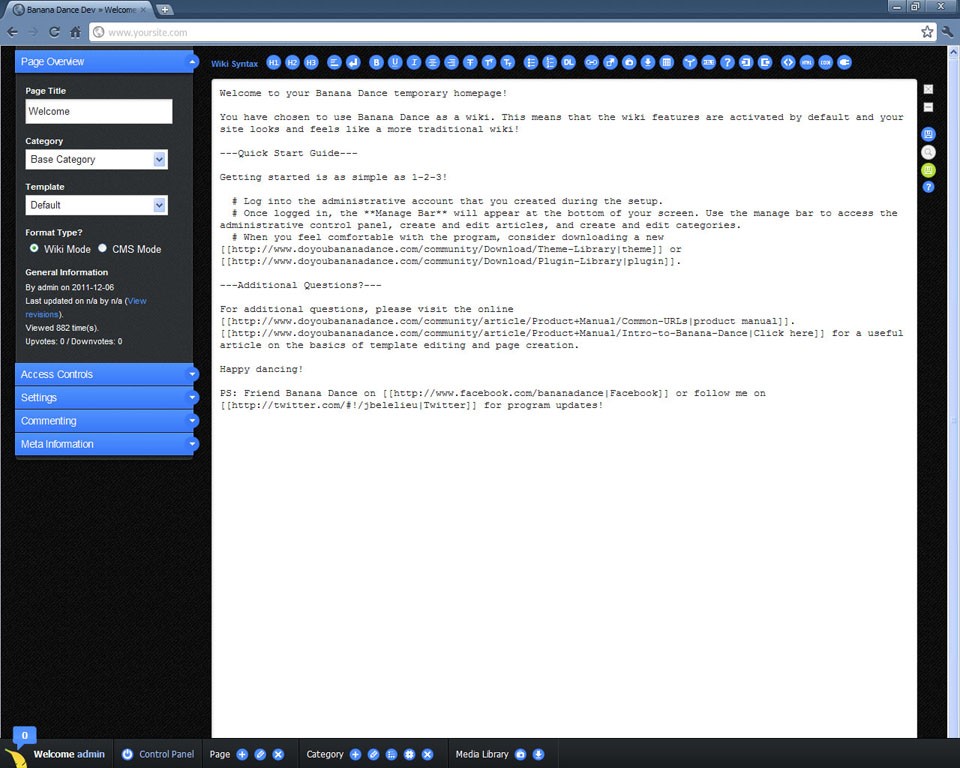Click the Wiki Syntax label link

[234, 64]
